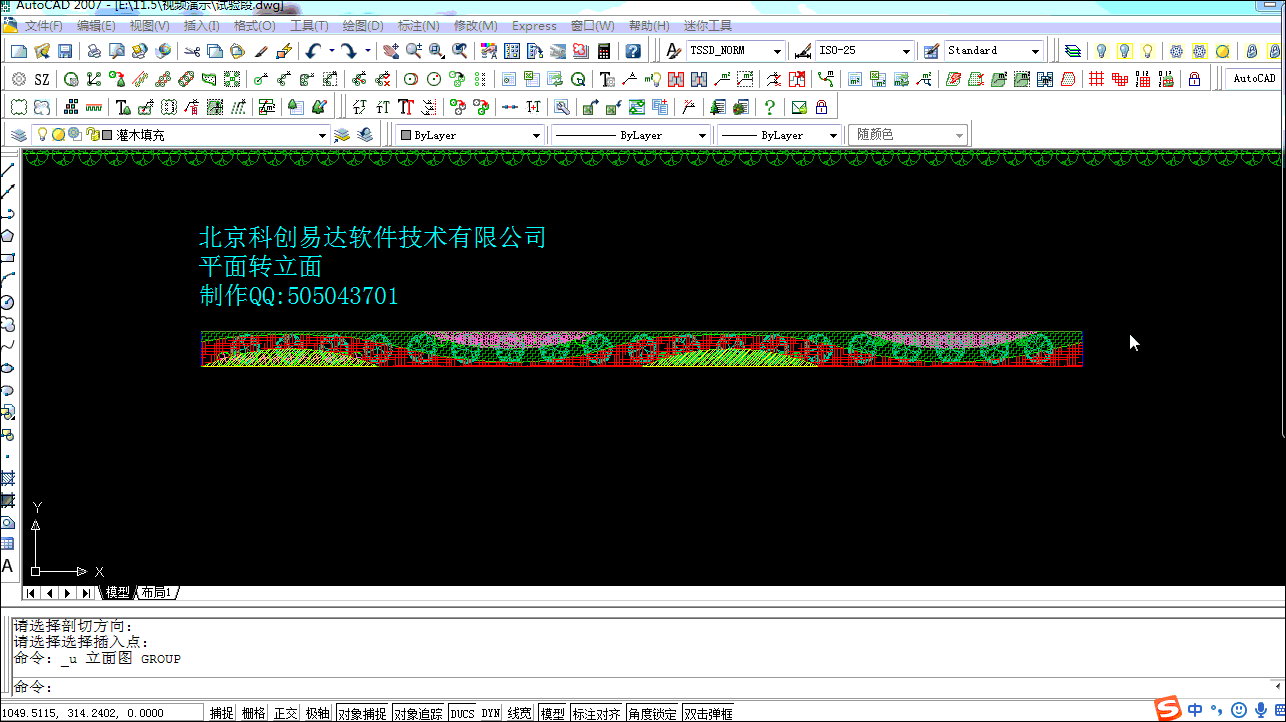1286x722 pixels.
Task: Open the Help question mark icon in the top toolbar
Action: point(633,51)
